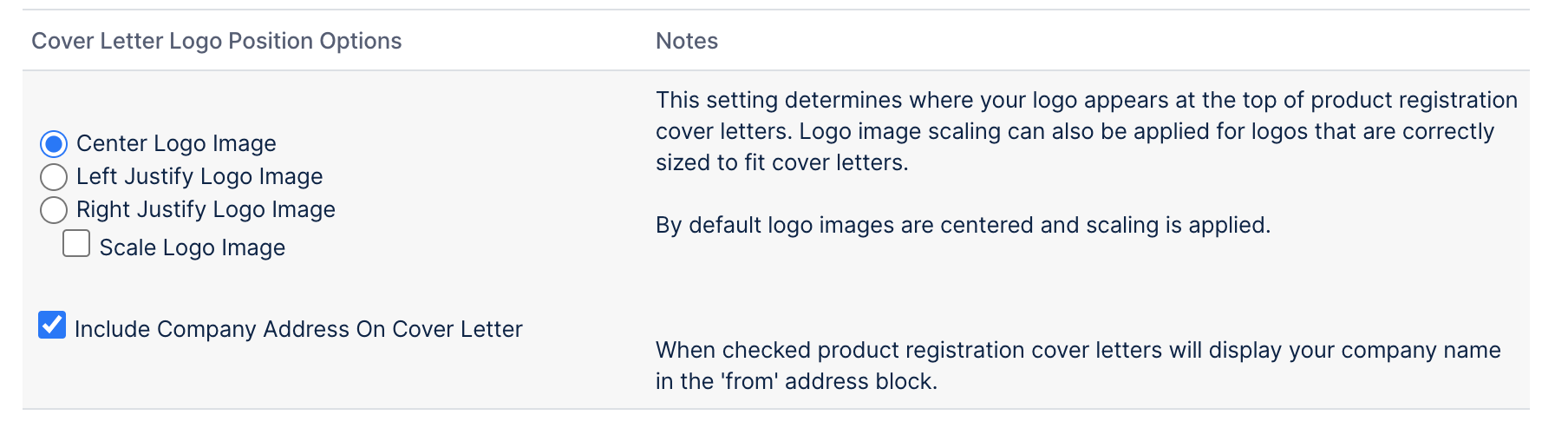Pick the Right Justify Logo Image radio button
1568x448 pixels.
tap(54, 209)
